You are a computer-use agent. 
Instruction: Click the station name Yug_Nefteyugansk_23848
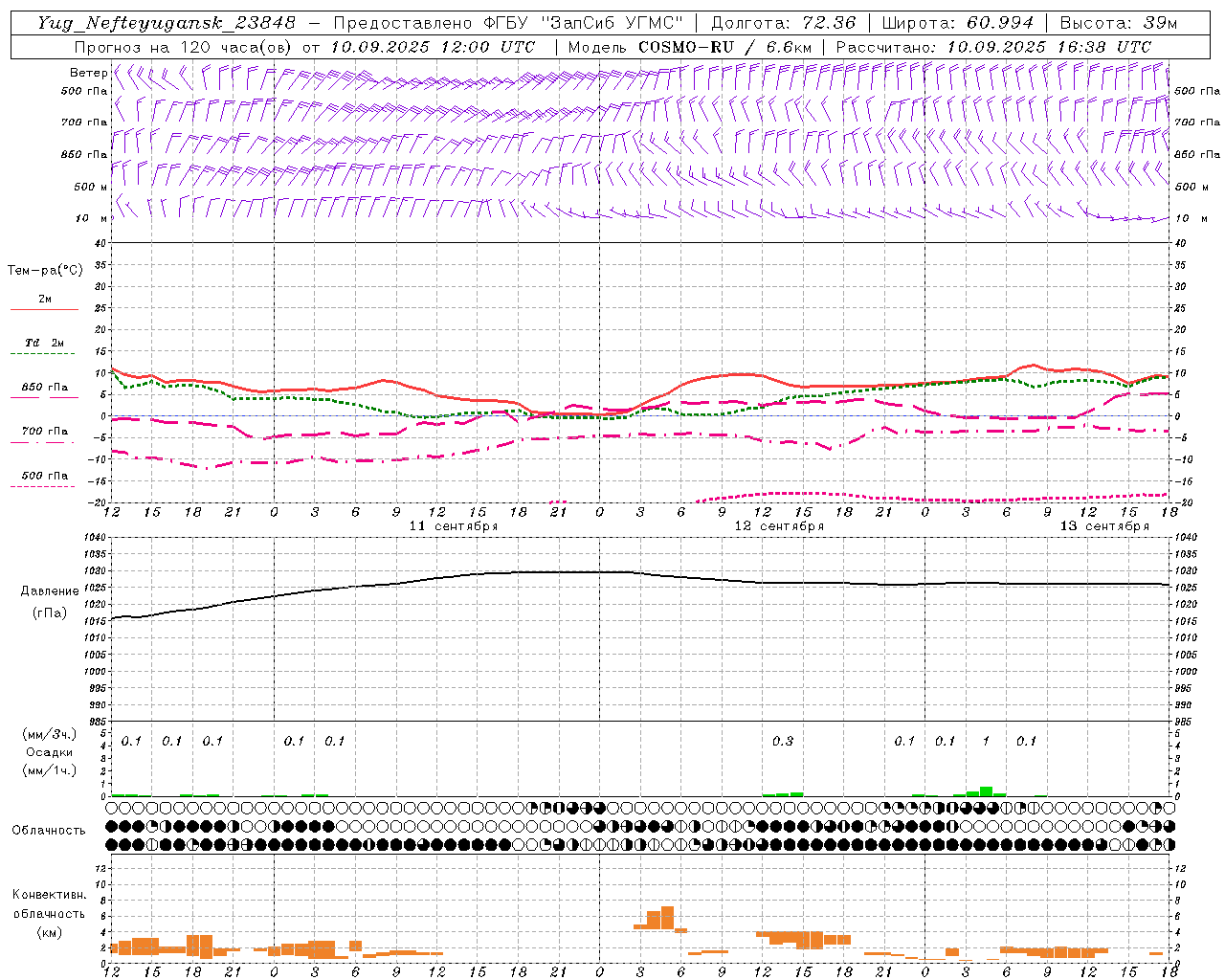(x=167, y=23)
